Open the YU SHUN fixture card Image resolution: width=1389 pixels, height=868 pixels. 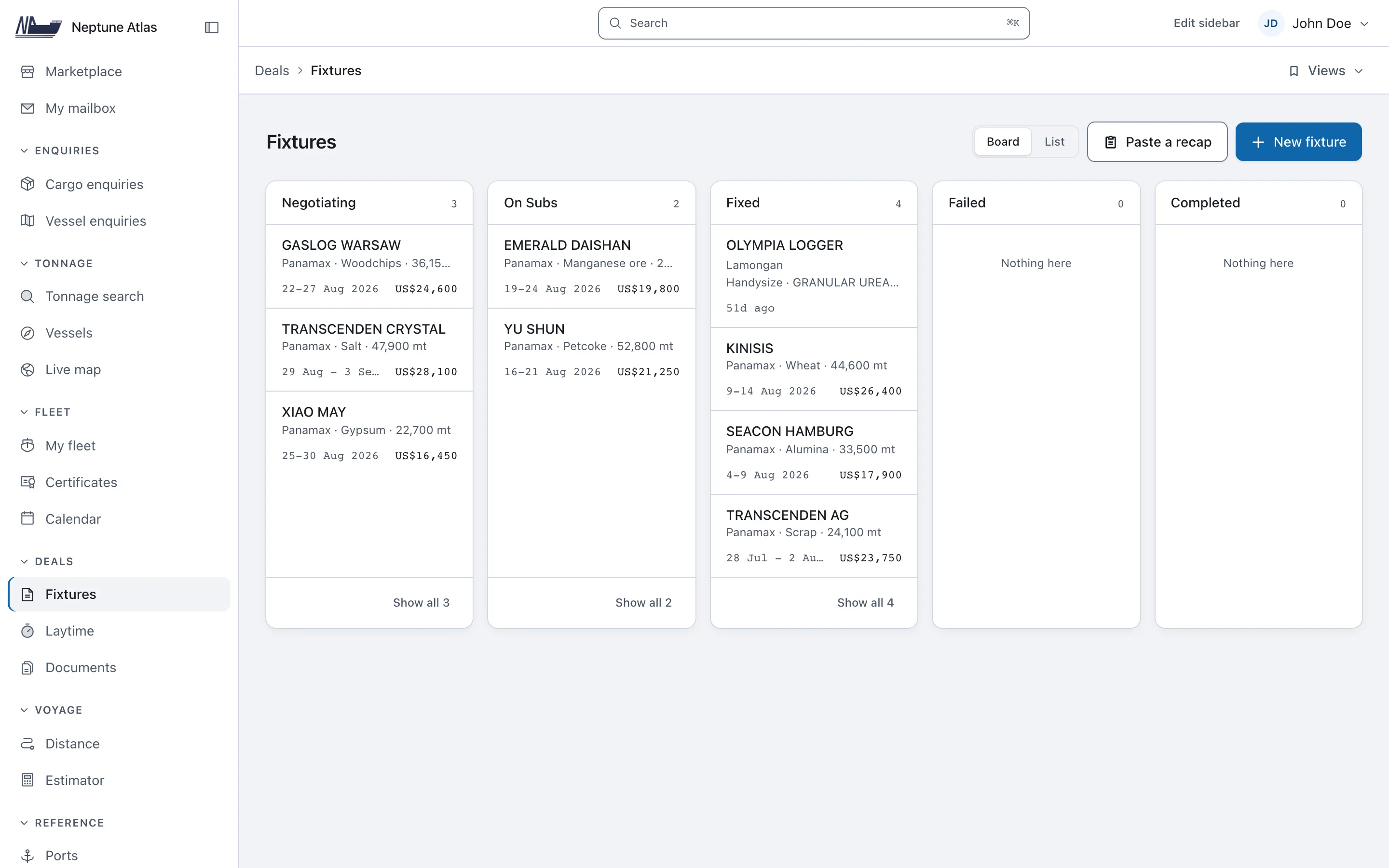pyautogui.click(x=591, y=350)
